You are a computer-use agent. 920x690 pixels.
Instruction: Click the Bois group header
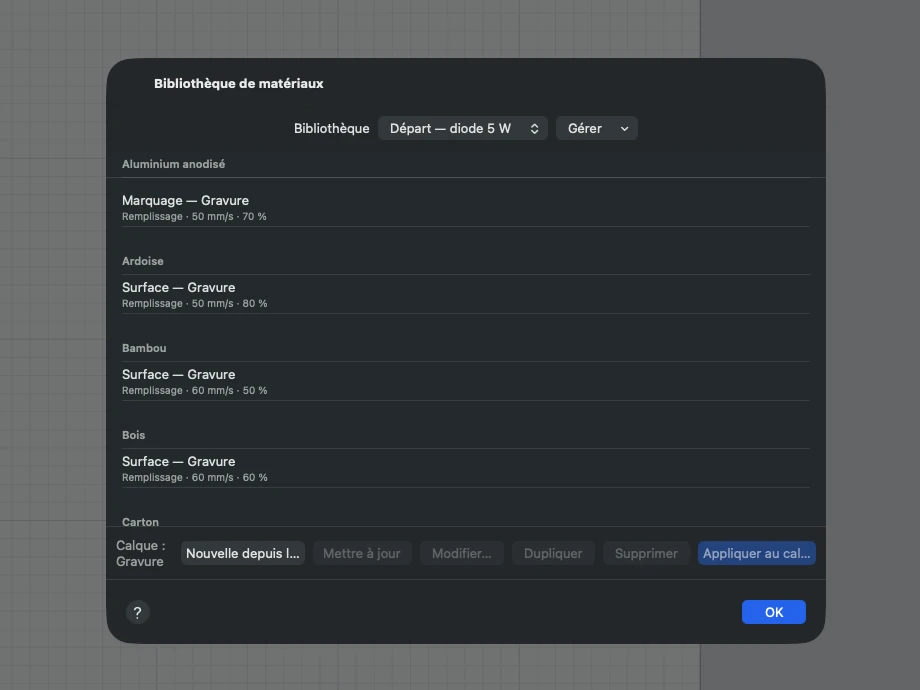pyautogui.click(x=133, y=435)
